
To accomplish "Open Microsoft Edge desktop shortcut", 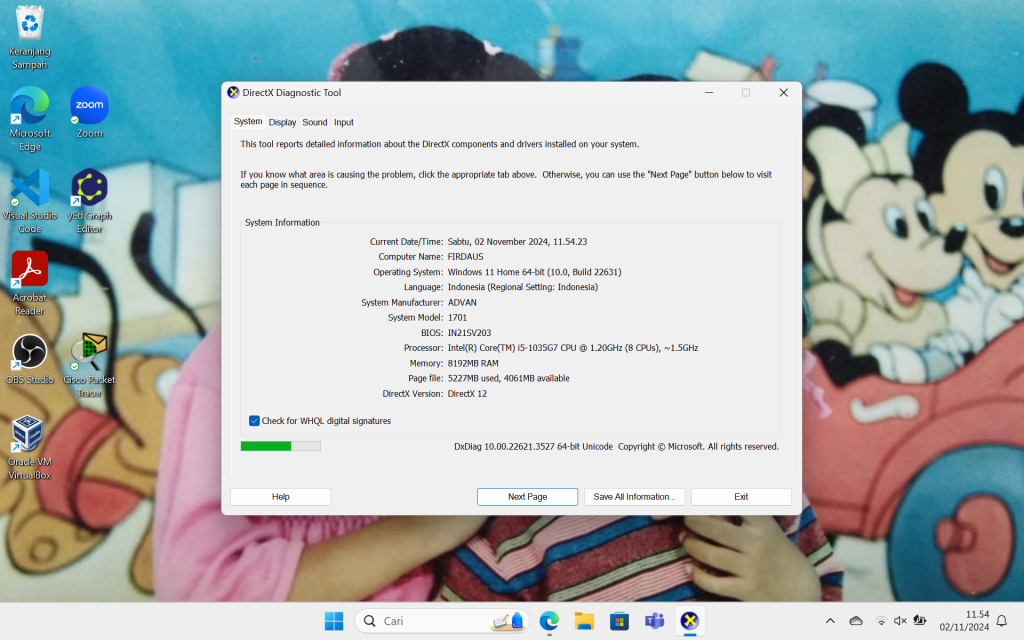I will [30, 107].
